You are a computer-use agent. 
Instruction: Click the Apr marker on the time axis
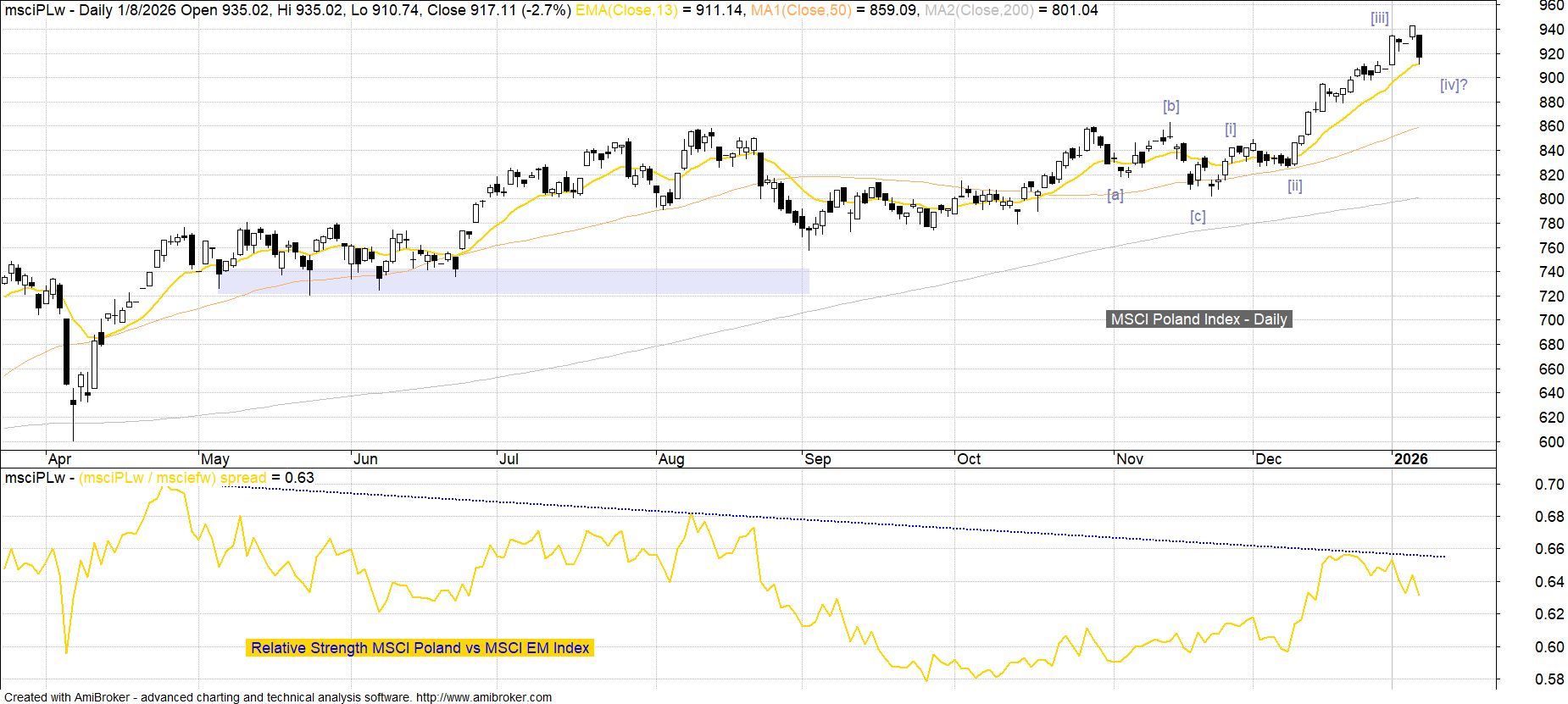tap(59, 459)
